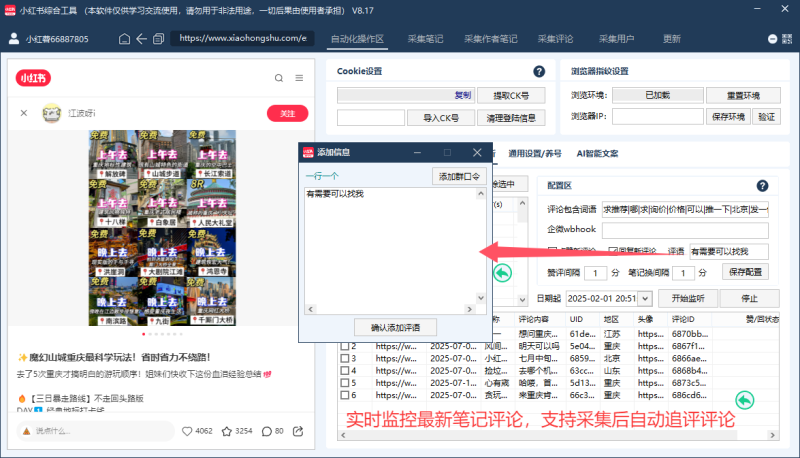The width and height of the screenshot is (800, 458).
Task: Click the results table's scroll right arrow
Action: point(772,435)
